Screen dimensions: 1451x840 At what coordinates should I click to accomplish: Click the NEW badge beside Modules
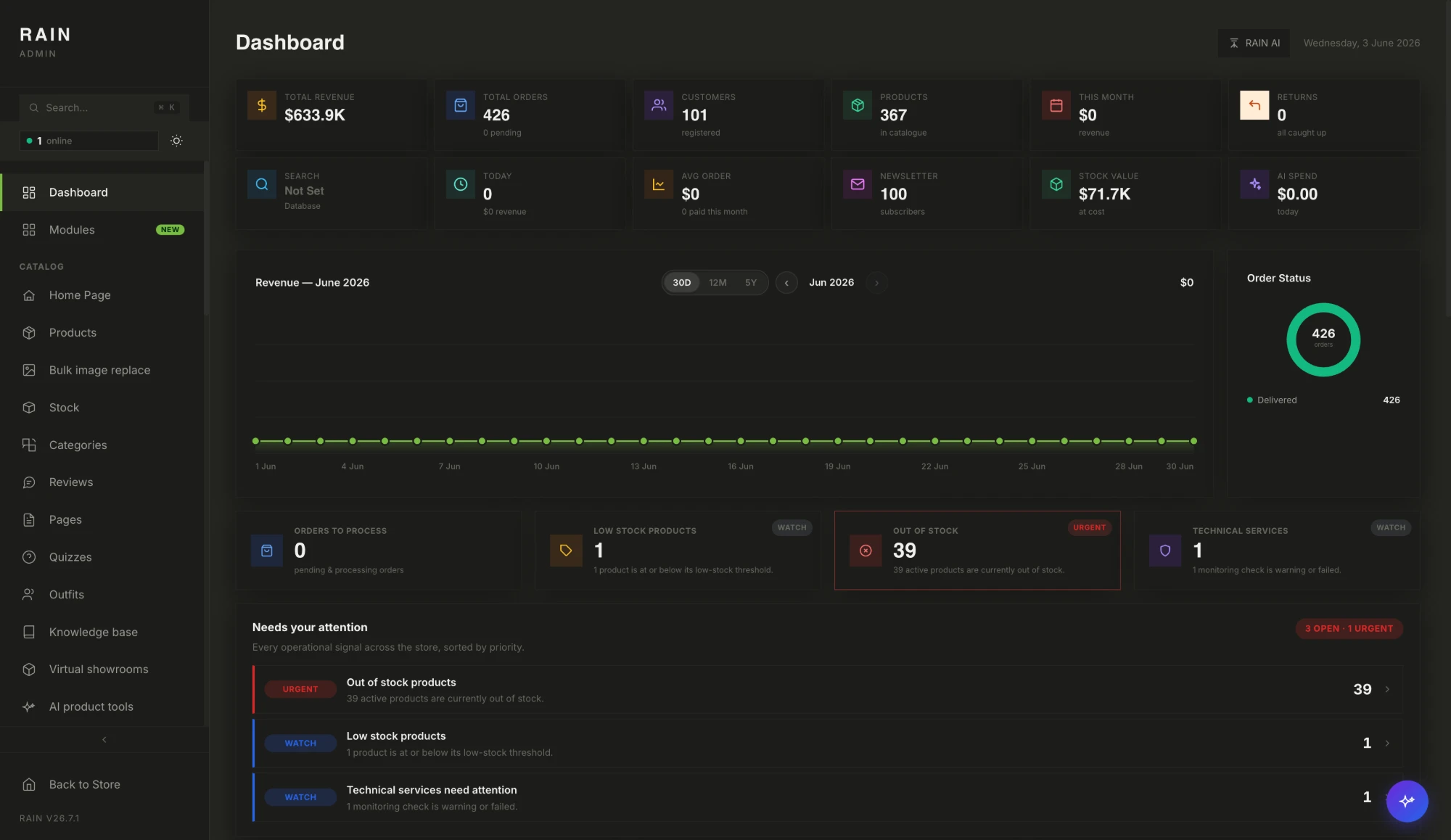click(170, 230)
